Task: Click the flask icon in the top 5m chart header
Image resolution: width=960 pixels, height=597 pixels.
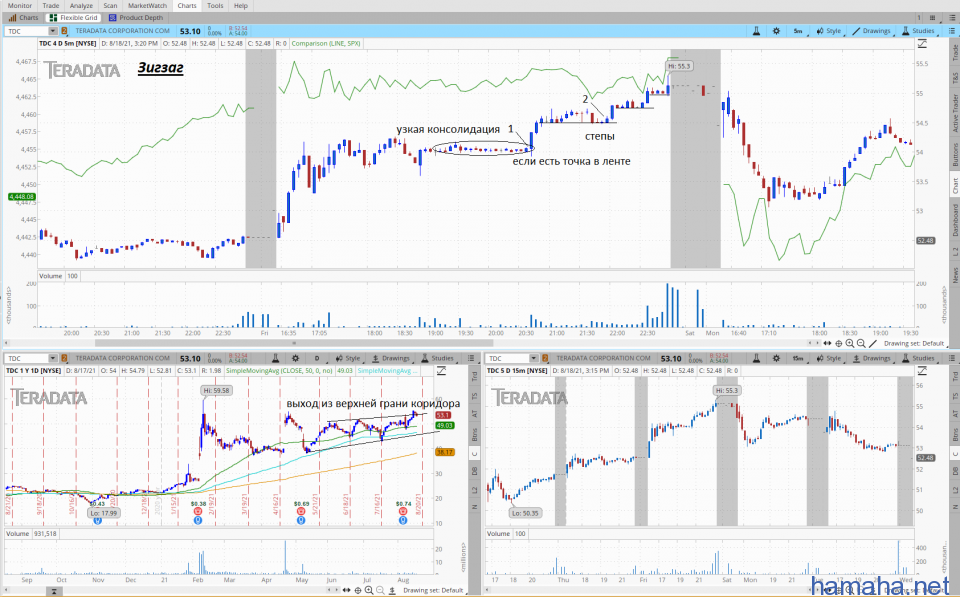Action: coord(756,31)
